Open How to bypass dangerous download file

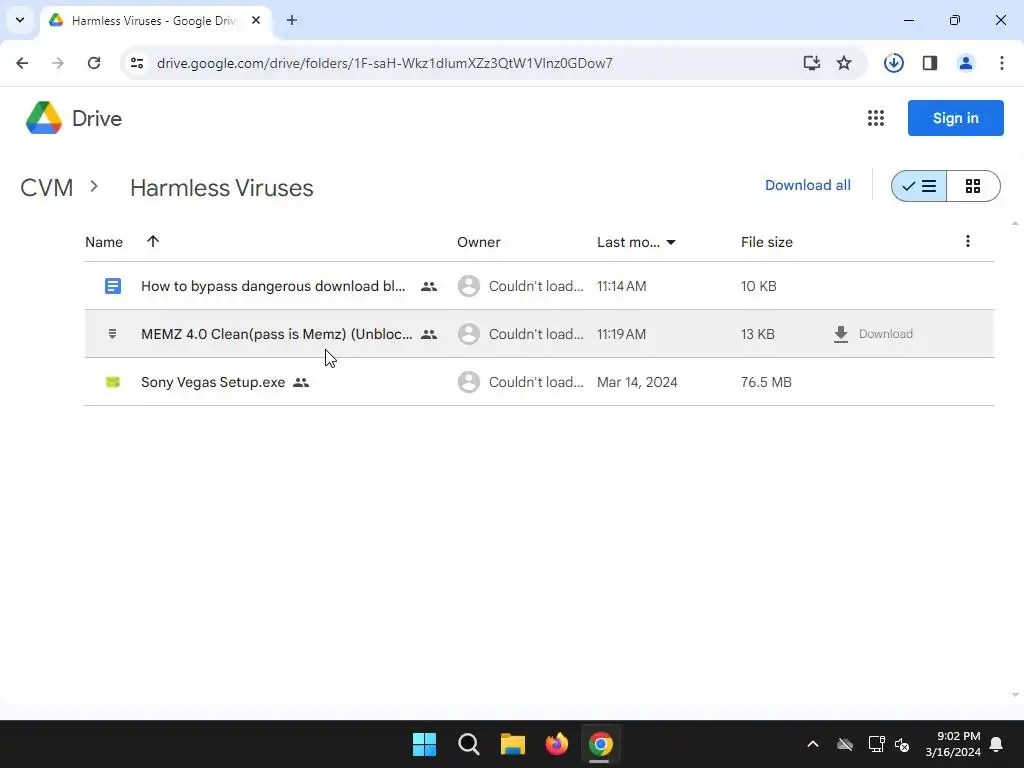point(273,286)
